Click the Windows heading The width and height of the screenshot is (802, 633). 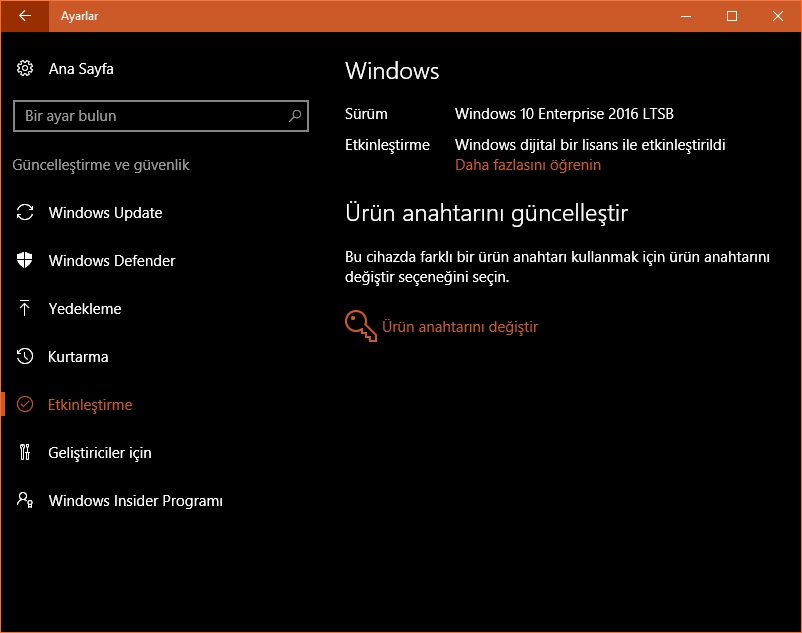click(392, 71)
